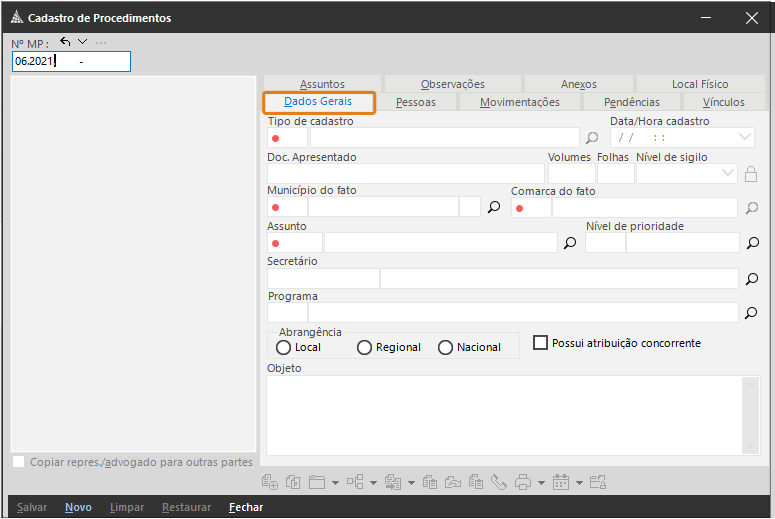775x519 pixels.
Task: Open dropdown arrow beside the calendar icon
Action: 579,483
